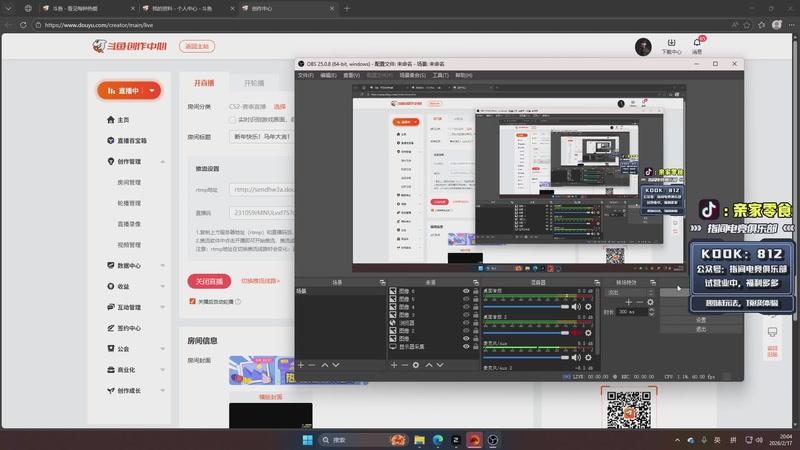Open 桌面音频 mixer gear settings
The image size is (800, 450).
point(588,307)
